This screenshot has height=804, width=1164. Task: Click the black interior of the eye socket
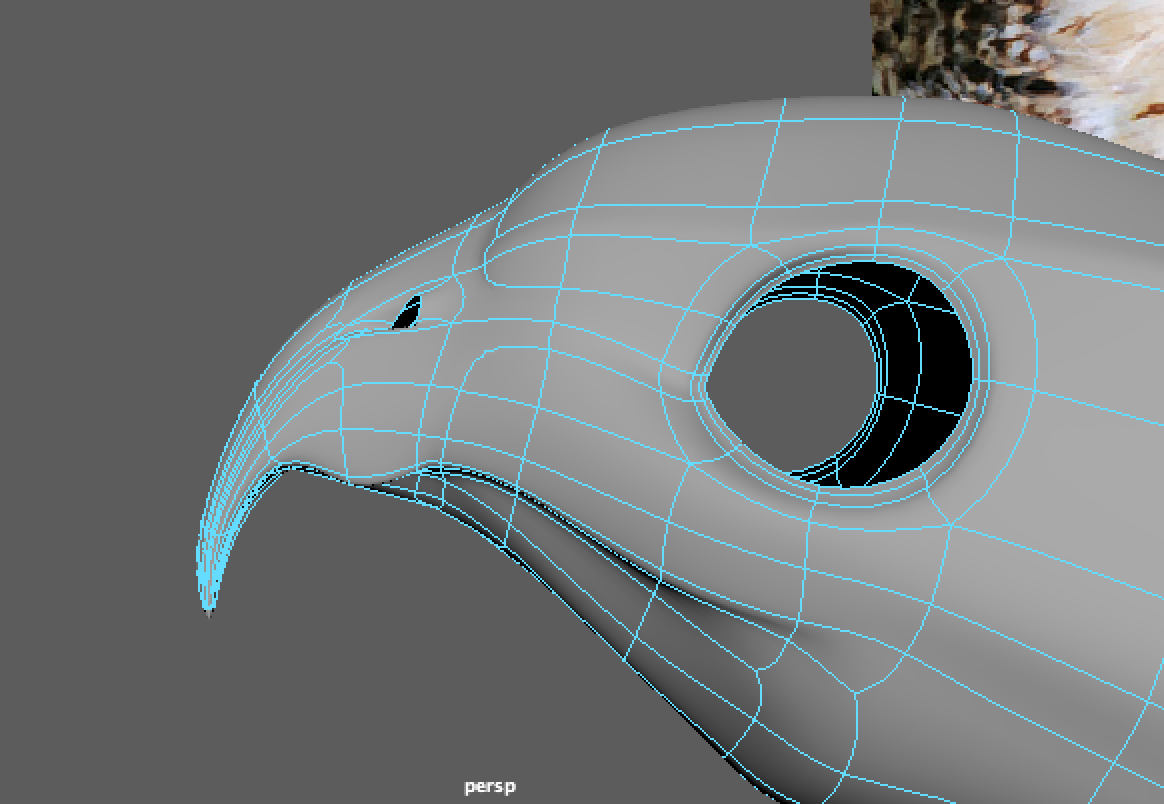pos(935,360)
